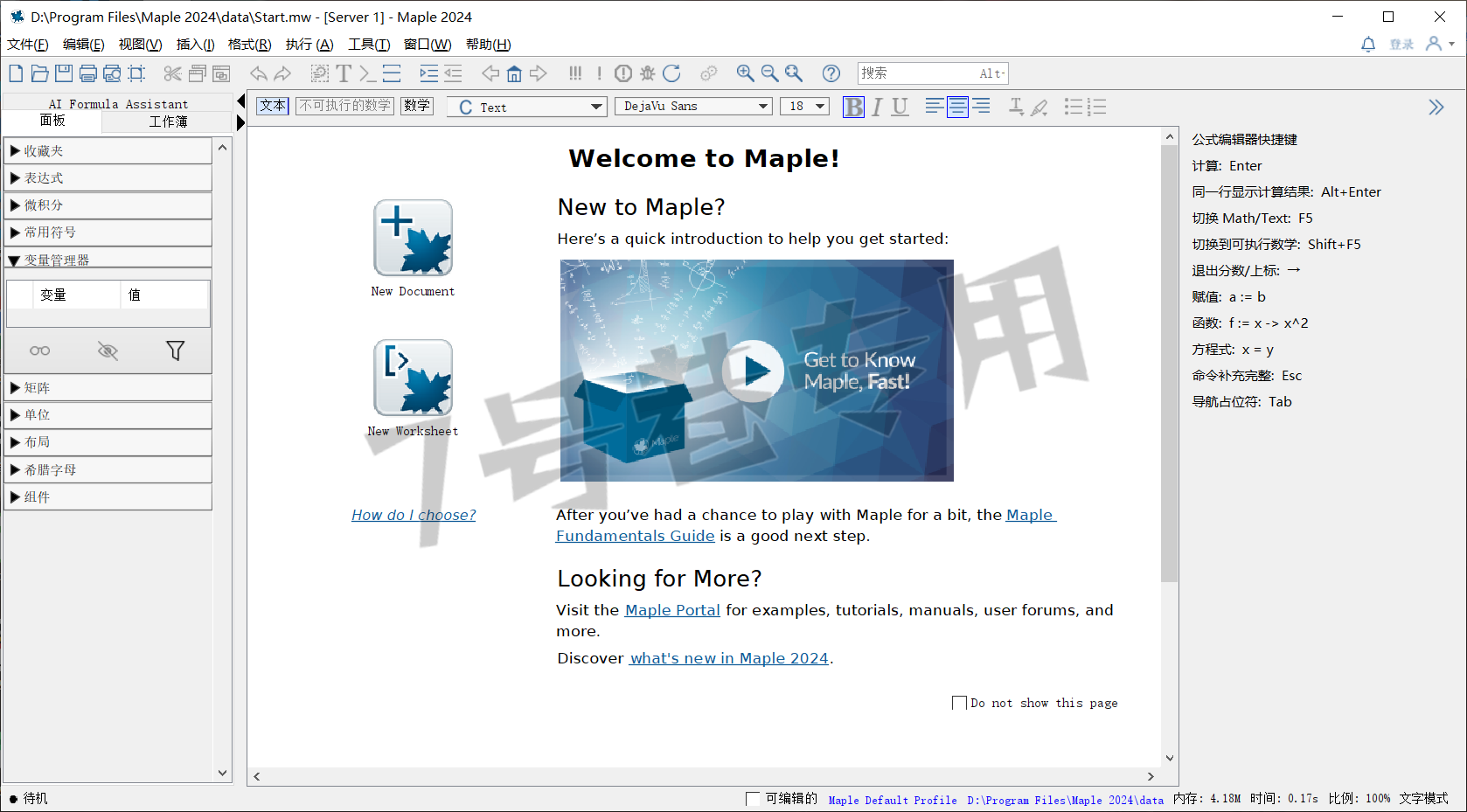This screenshot has width=1467, height=812.
Task: Click the New Document icon
Action: pyautogui.click(x=413, y=238)
